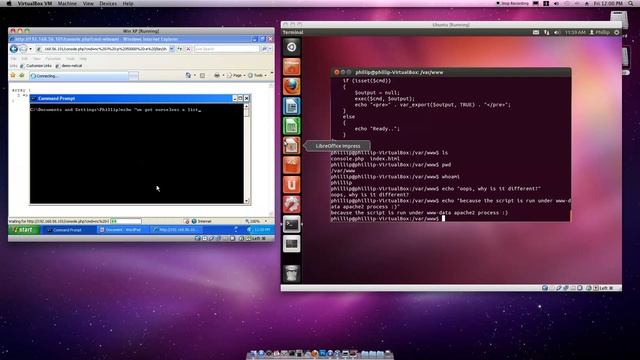The height and width of the screenshot is (360, 640).
Task: Click the Windows XP Start button
Action: [x=24, y=230]
